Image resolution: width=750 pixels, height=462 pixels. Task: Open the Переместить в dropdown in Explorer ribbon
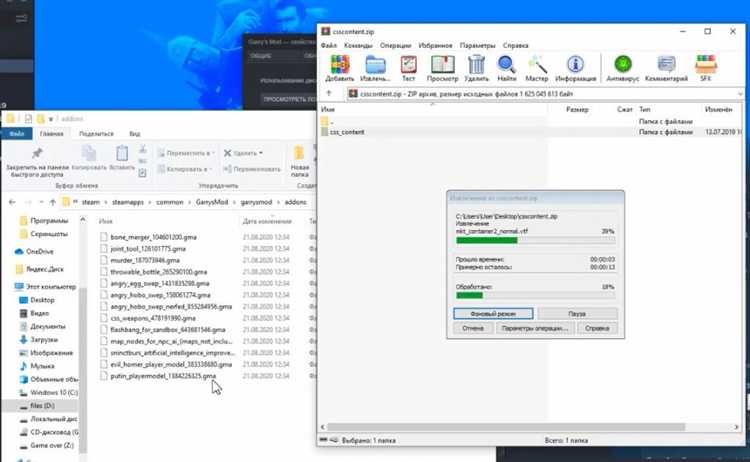point(212,153)
